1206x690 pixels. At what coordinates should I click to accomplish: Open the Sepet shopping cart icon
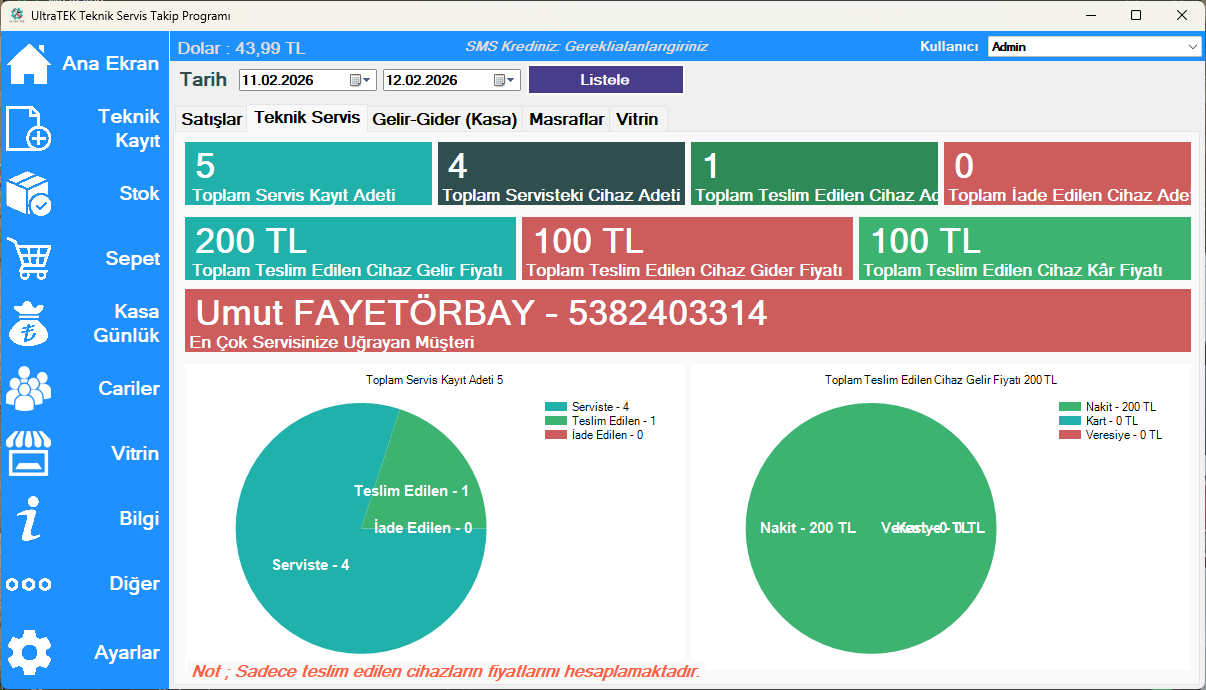pyautogui.click(x=29, y=259)
